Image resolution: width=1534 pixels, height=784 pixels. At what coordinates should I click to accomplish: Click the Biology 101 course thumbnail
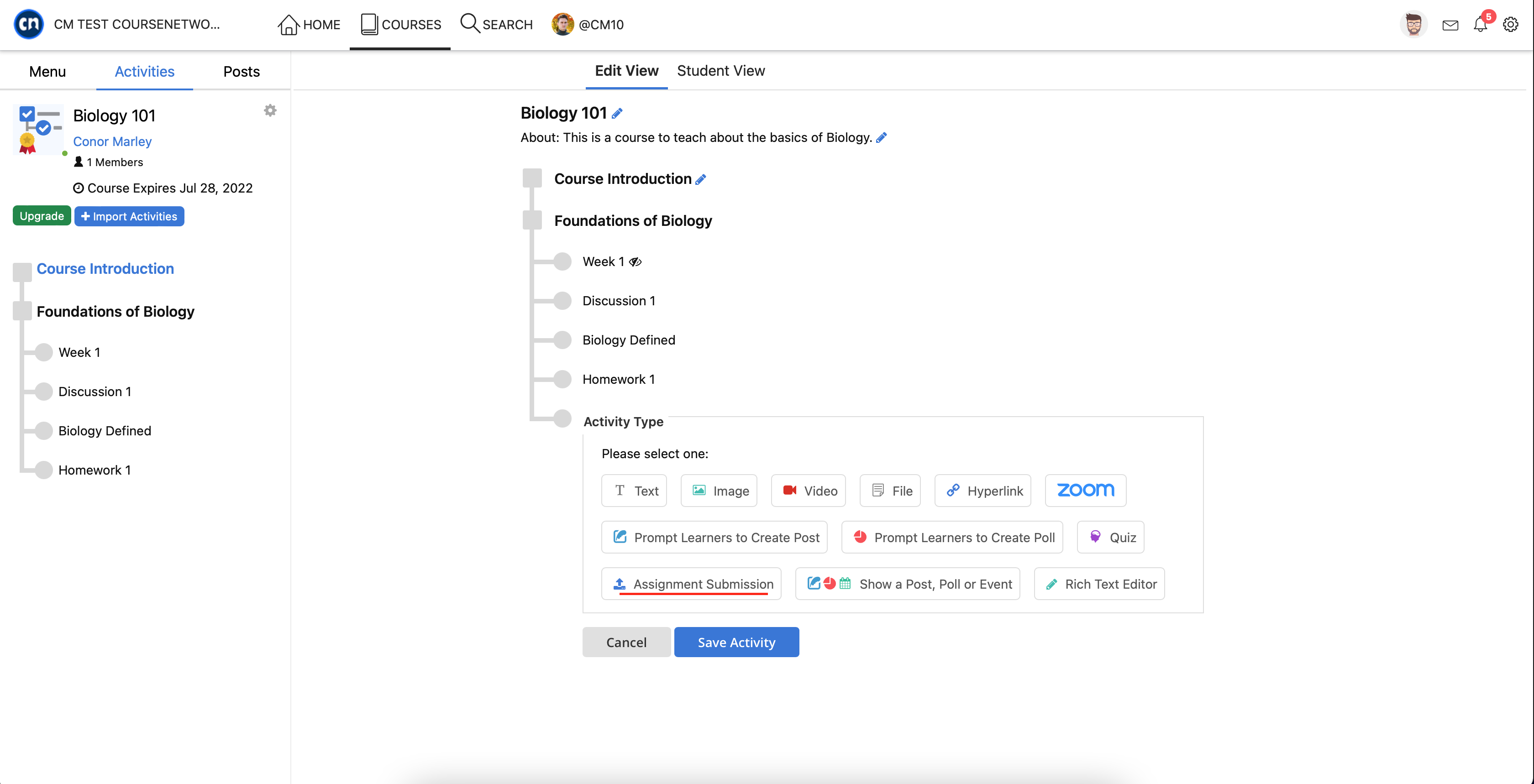pyautogui.click(x=38, y=130)
